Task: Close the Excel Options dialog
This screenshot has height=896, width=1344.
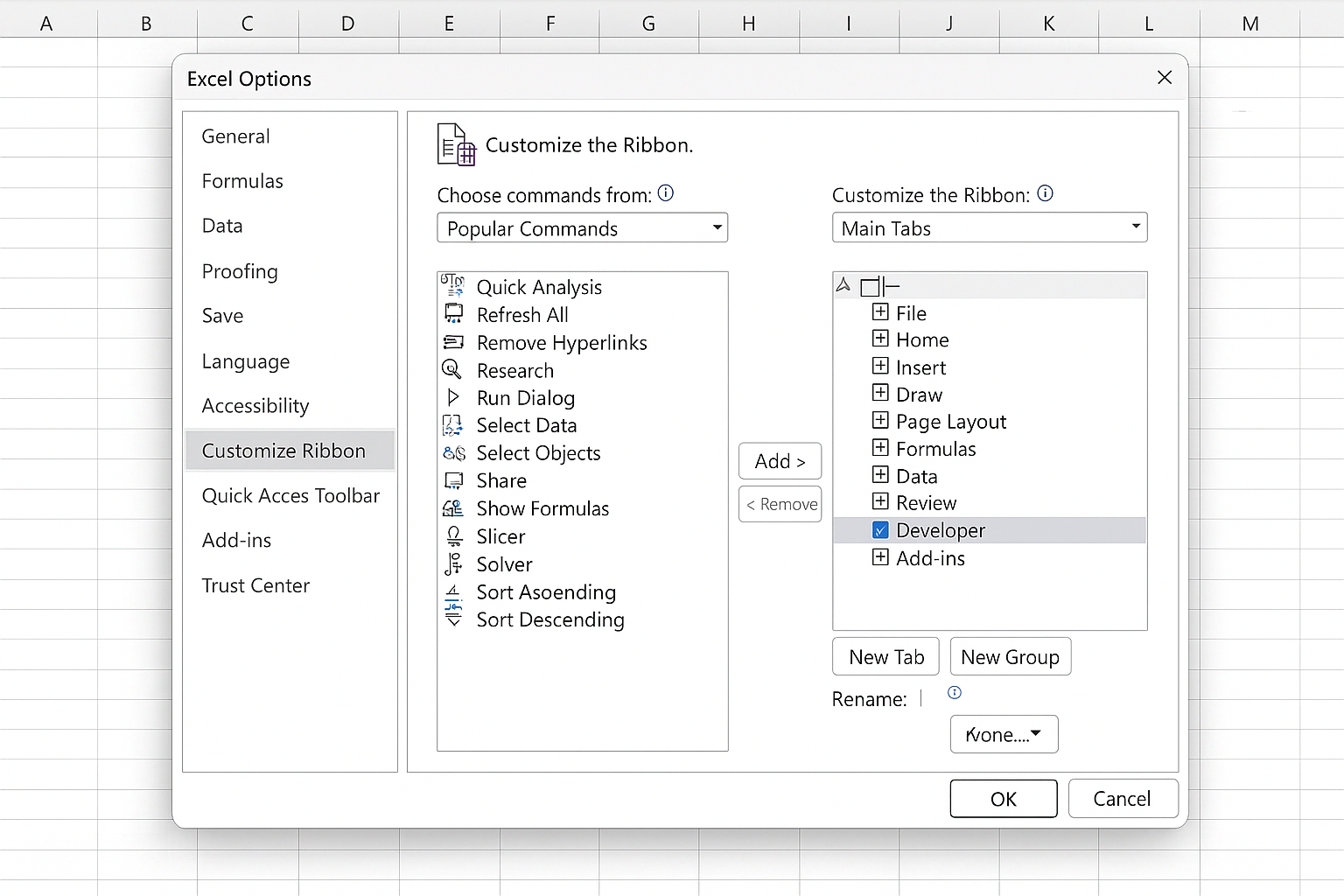Action: point(1165,78)
